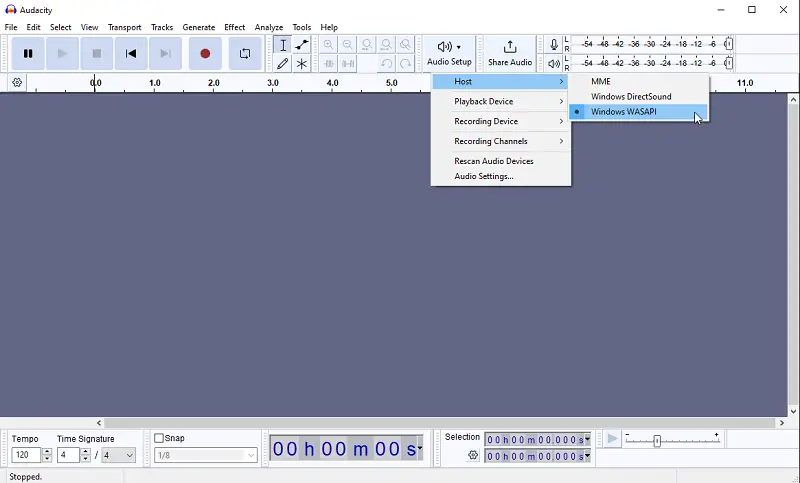This screenshot has width=800, height=483.
Task: Click the Share Audio button
Action: click(x=510, y=53)
